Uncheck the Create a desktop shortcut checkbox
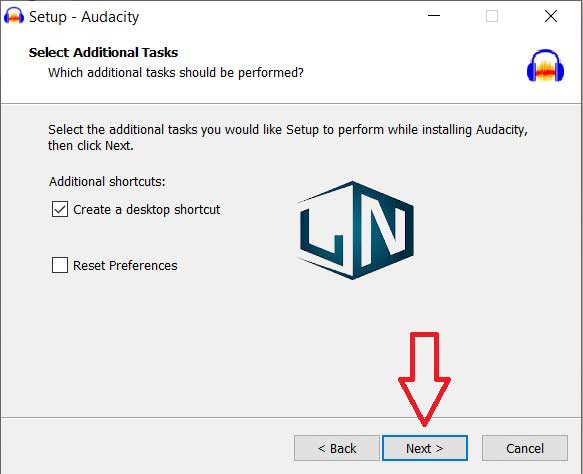The image size is (583, 474). click(60, 209)
